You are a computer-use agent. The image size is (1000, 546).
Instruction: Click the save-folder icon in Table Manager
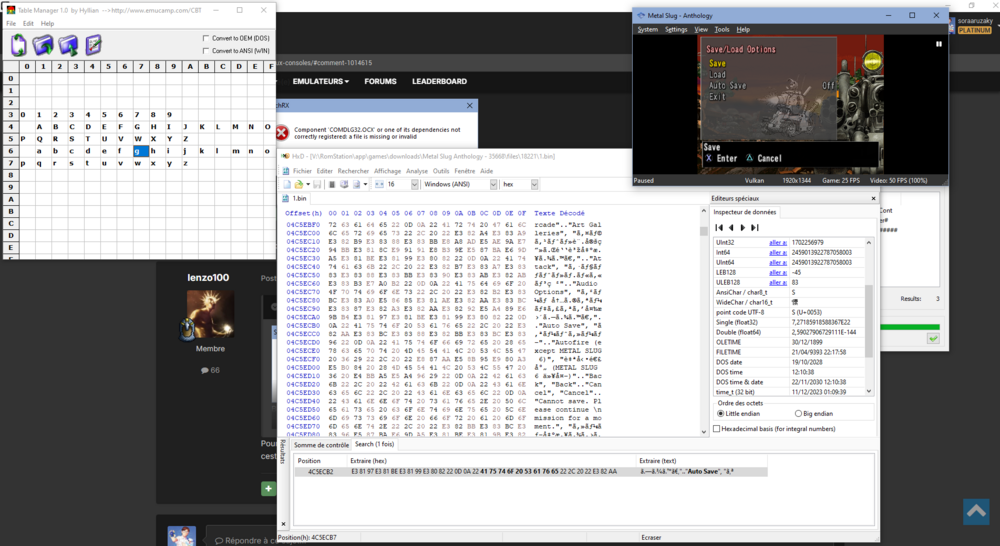pyautogui.click(x=68, y=45)
